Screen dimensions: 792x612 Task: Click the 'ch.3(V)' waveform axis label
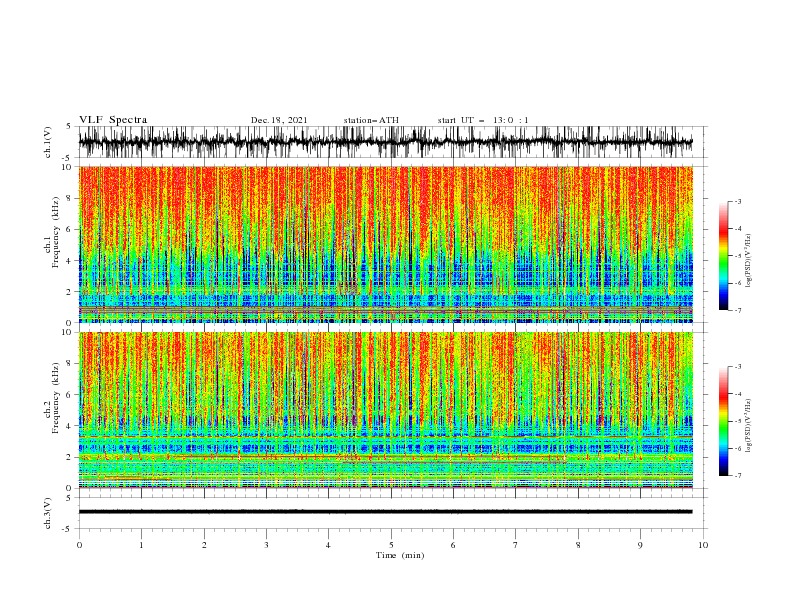click(x=48, y=513)
